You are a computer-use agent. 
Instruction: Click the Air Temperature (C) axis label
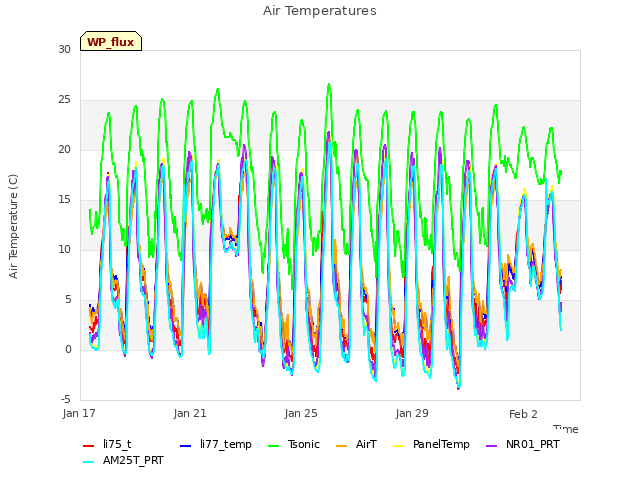(13, 226)
